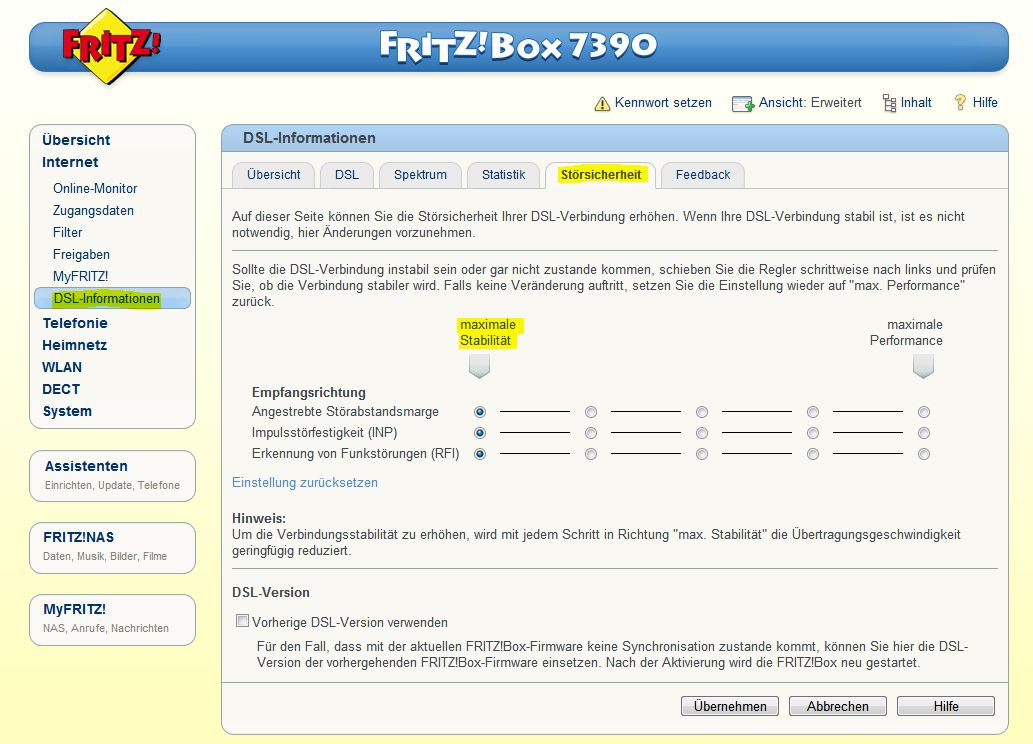Expand the WLAN navigation section
Image resolution: width=1033 pixels, height=744 pixels.
click(62, 367)
